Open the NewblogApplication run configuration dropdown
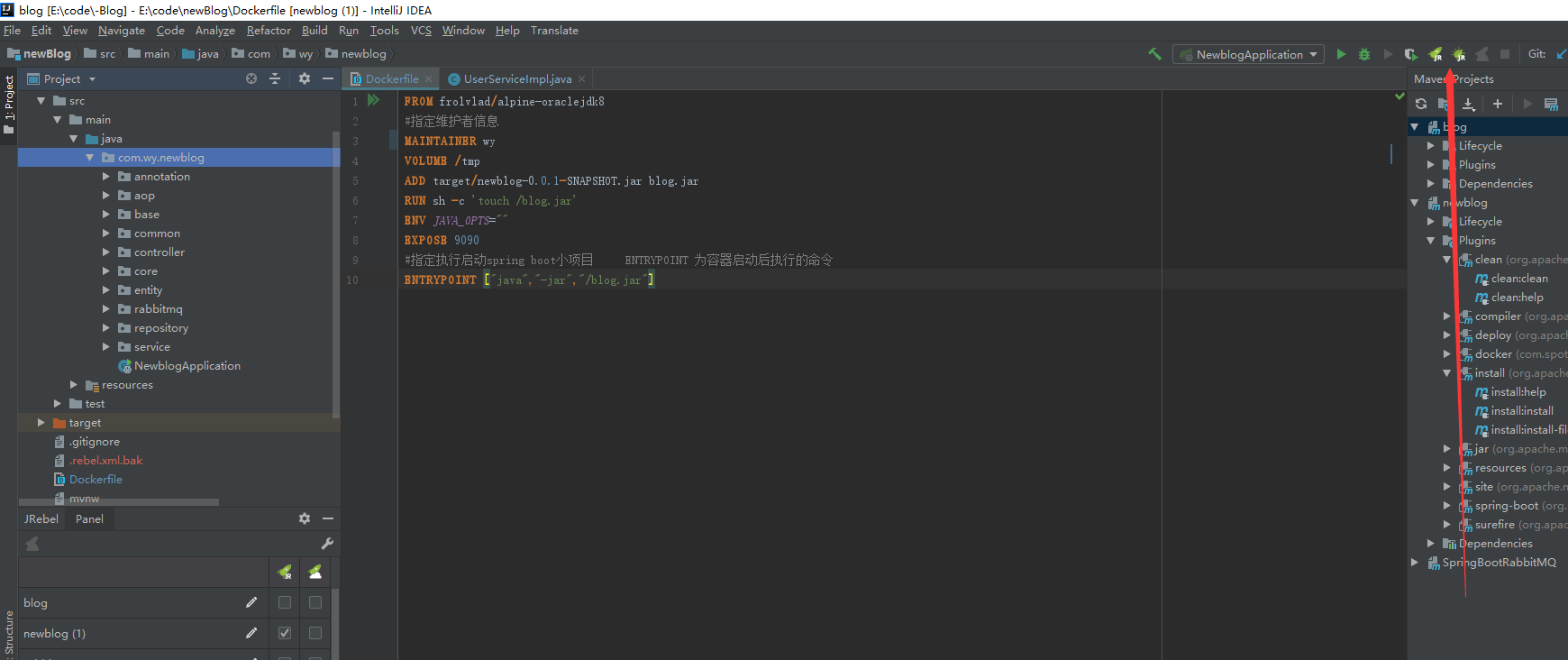This screenshot has width=1568, height=660. point(1313,55)
